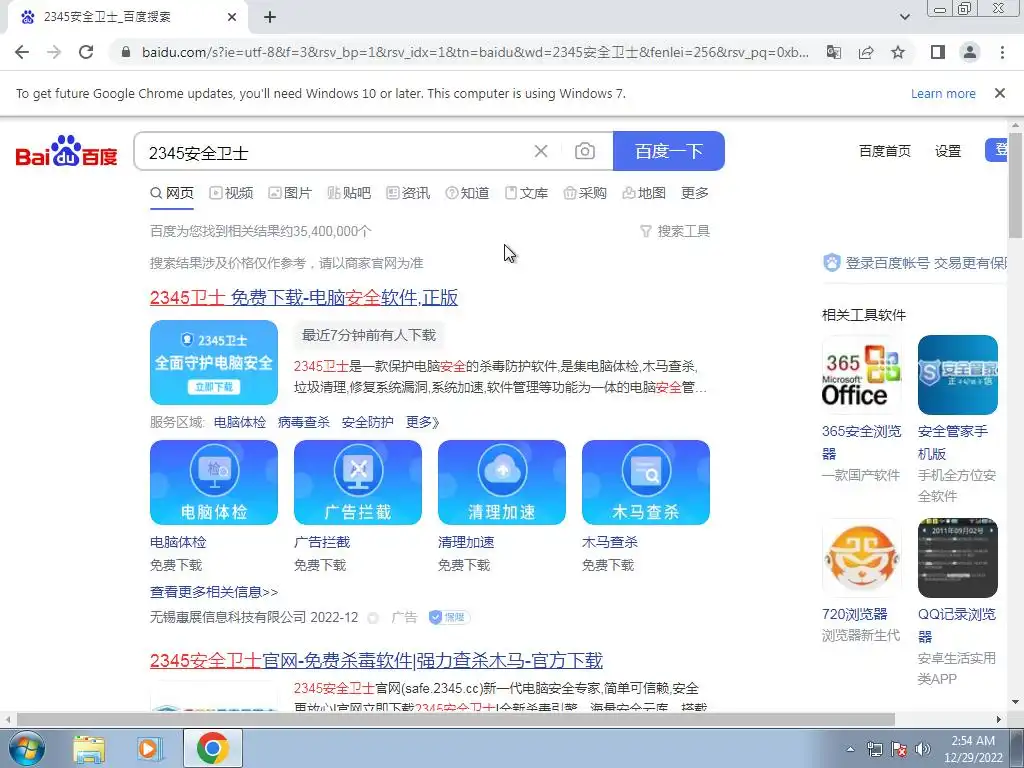Click the share page icon

point(866,52)
